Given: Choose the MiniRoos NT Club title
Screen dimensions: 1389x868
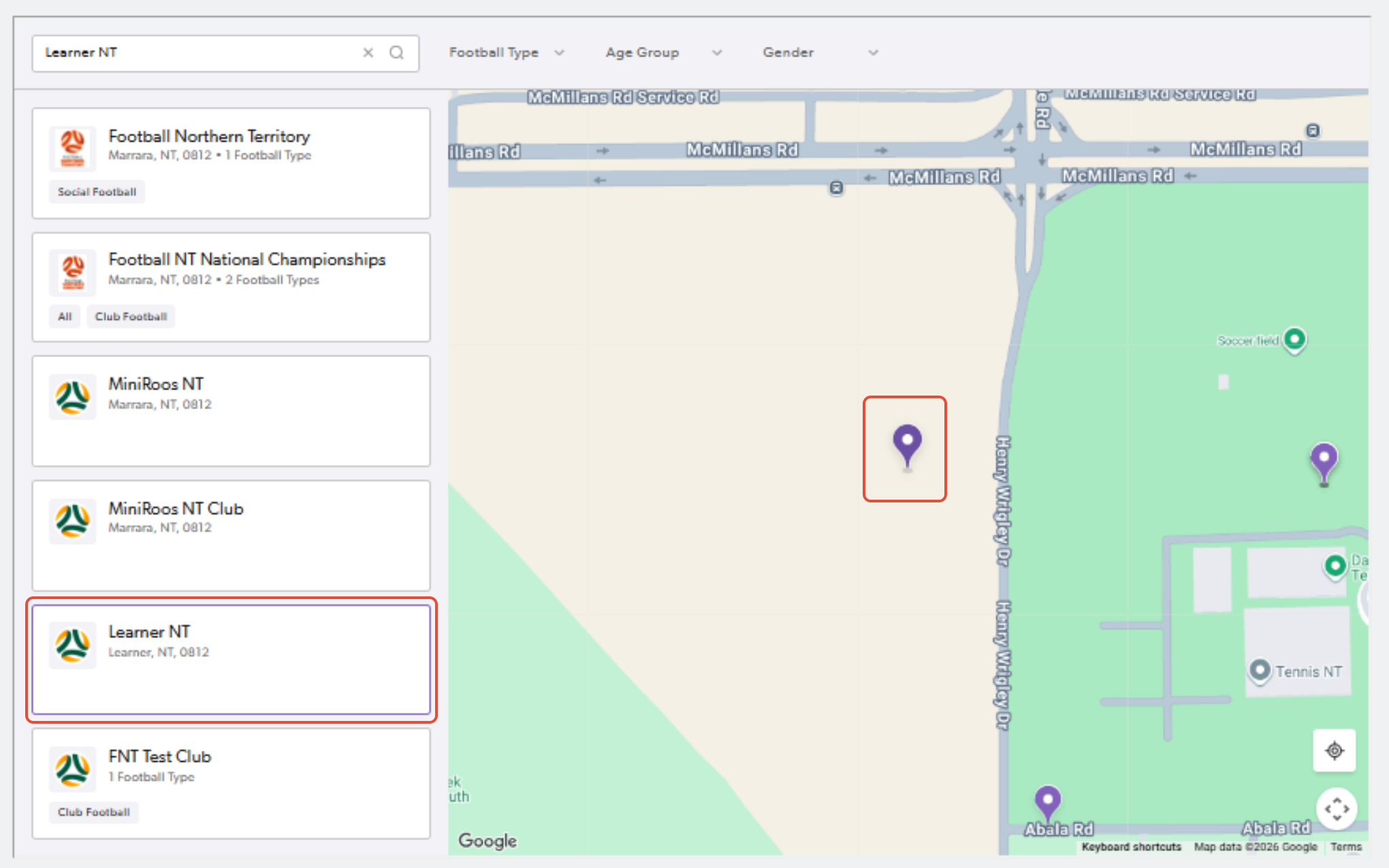Looking at the screenshot, I should [176, 509].
